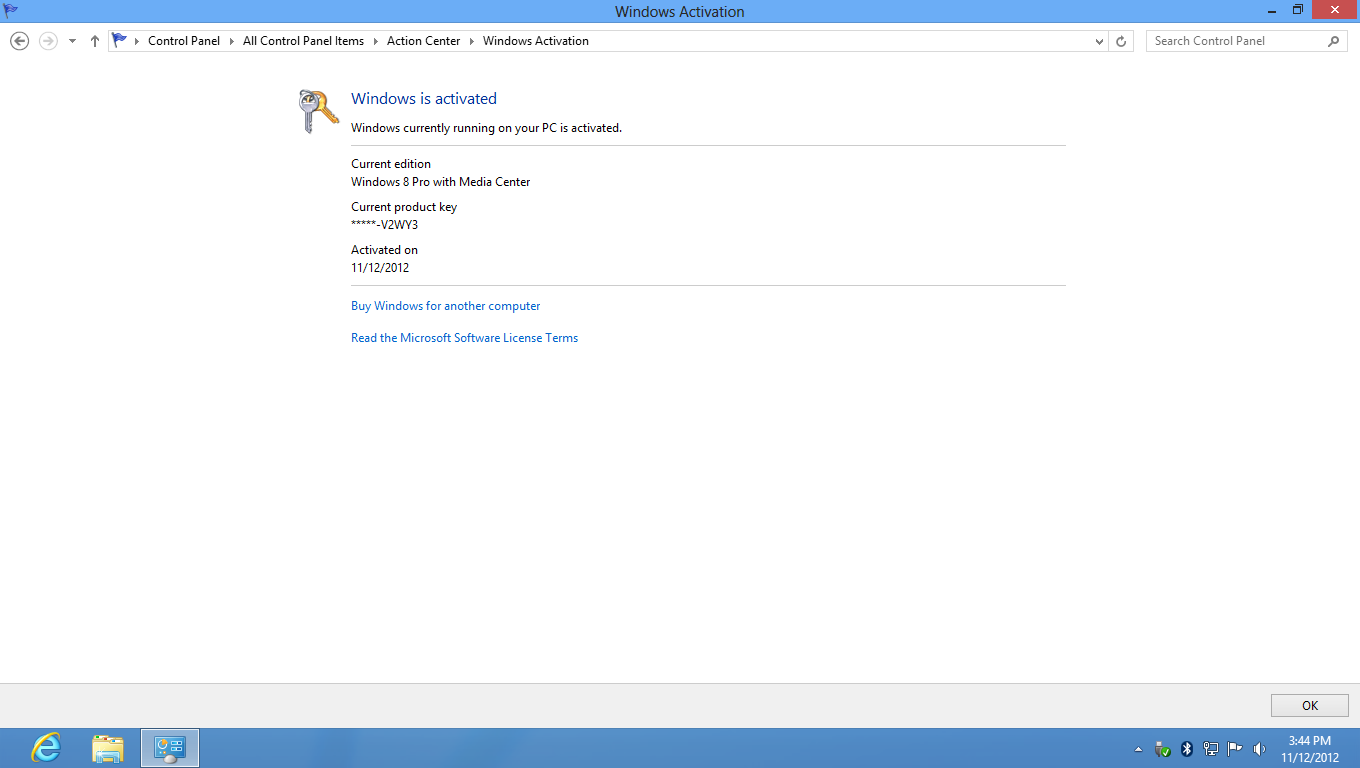The image size is (1360, 768).
Task: Open Action Center flag in system tray
Action: [1235, 748]
